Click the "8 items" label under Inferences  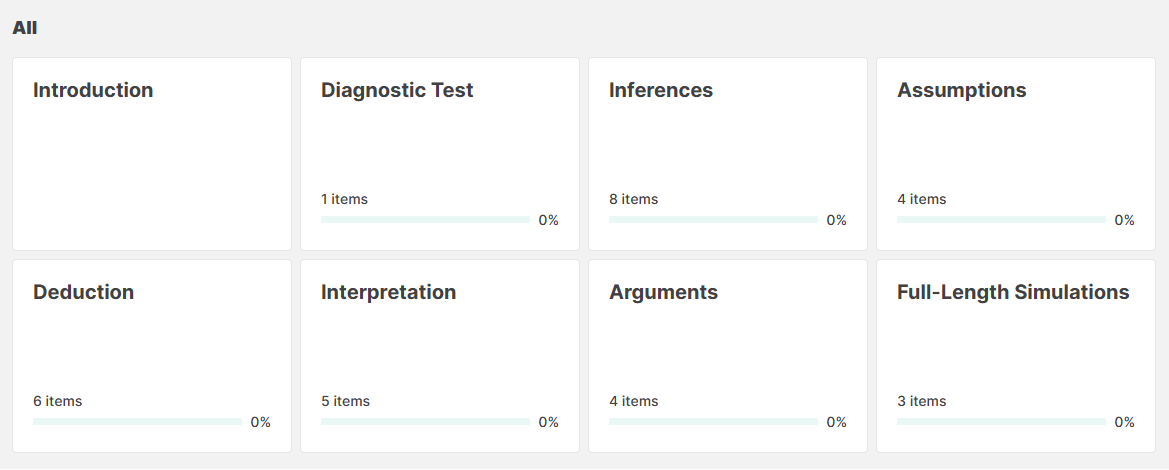633,199
